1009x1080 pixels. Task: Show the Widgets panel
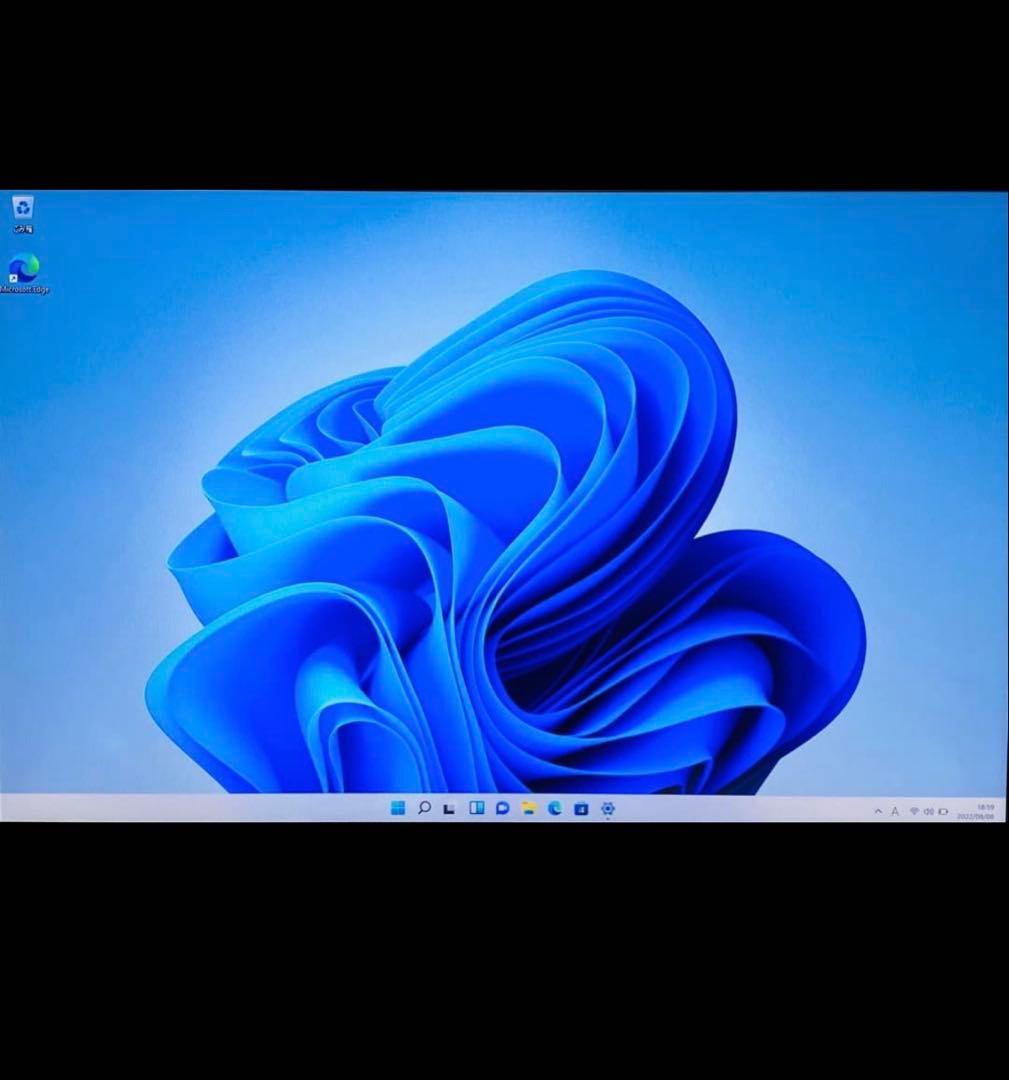pos(476,808)
